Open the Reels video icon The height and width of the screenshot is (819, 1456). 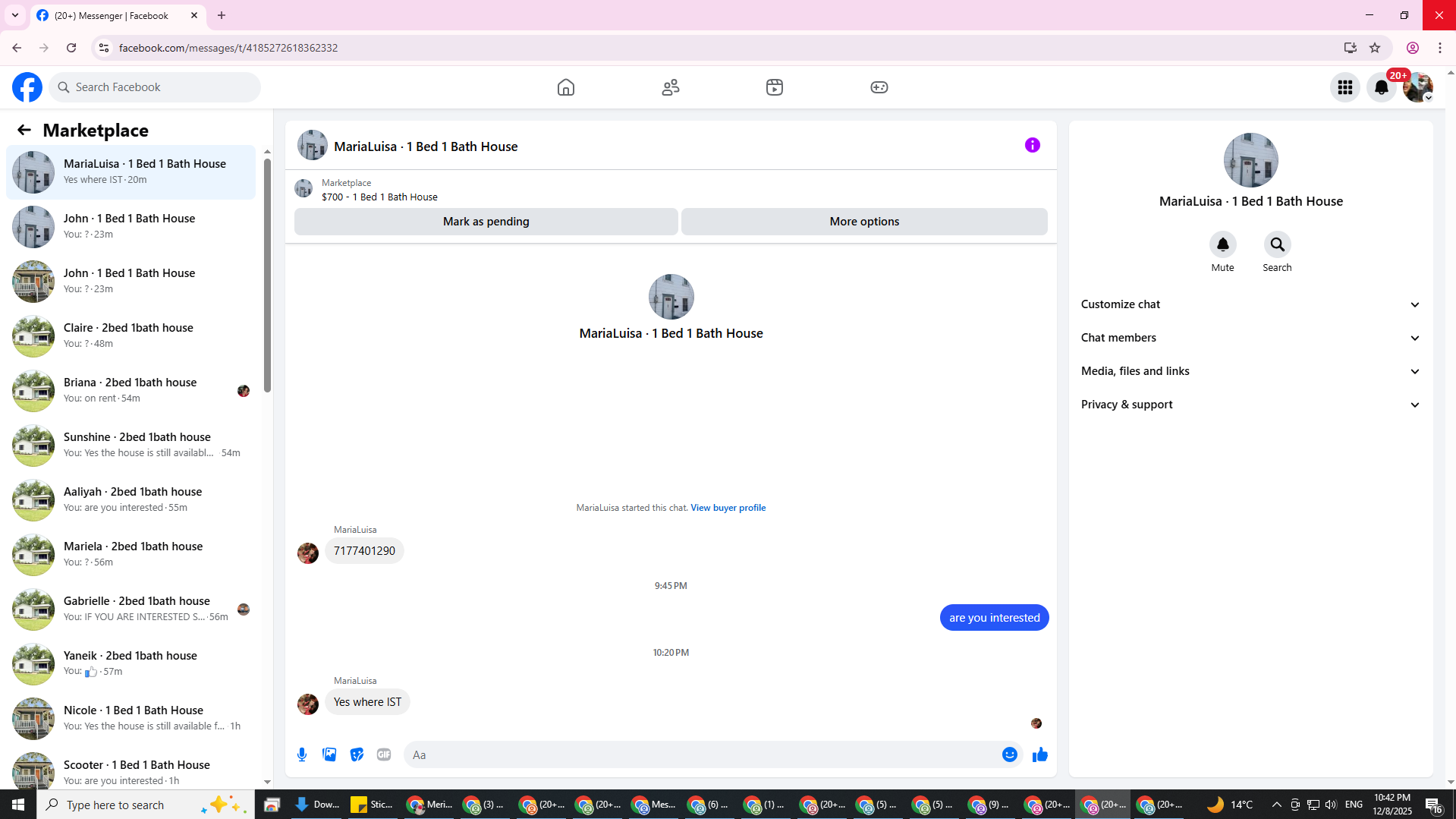pyautogui.click(x=775, y=87)
